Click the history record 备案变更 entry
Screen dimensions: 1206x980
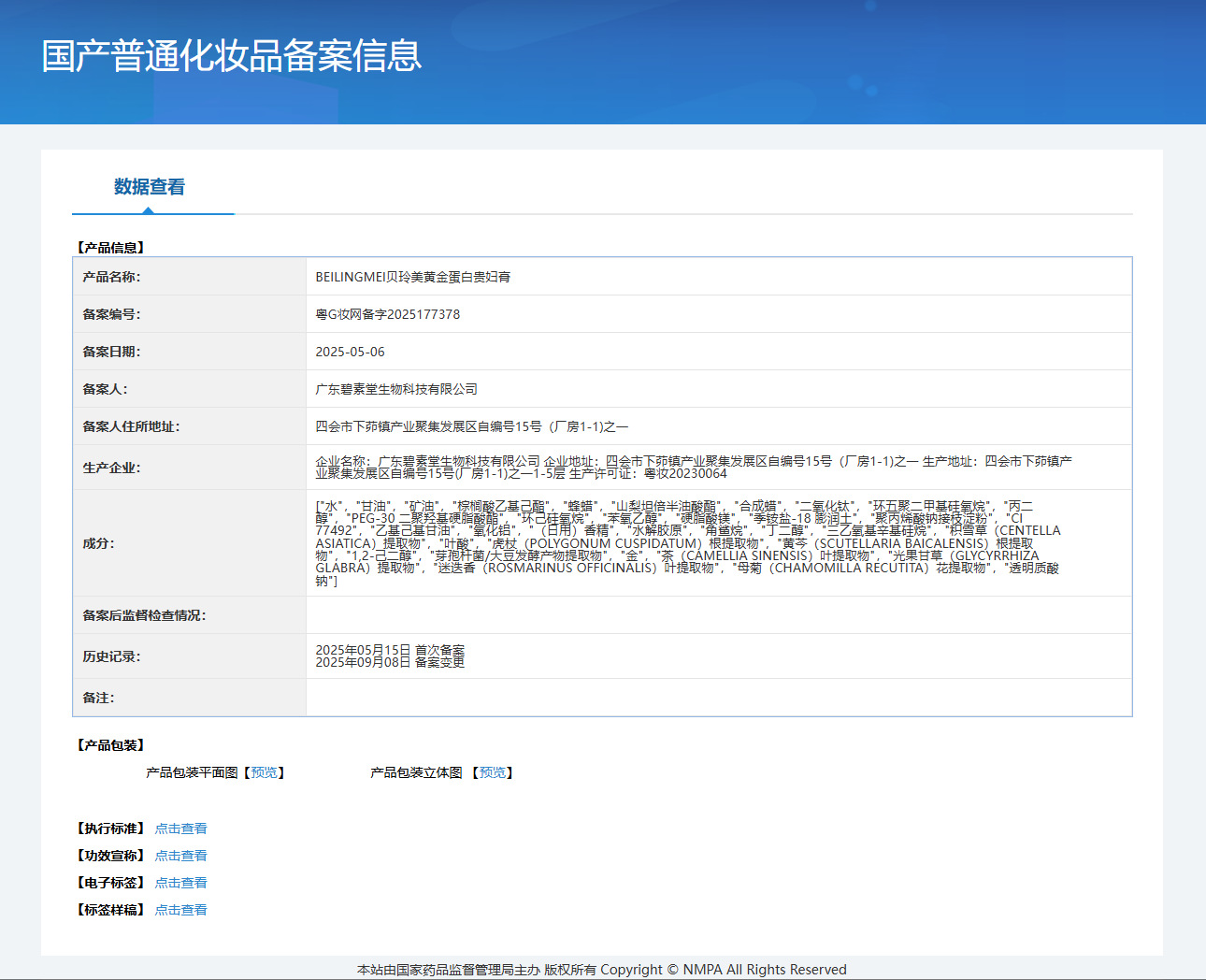390,662
